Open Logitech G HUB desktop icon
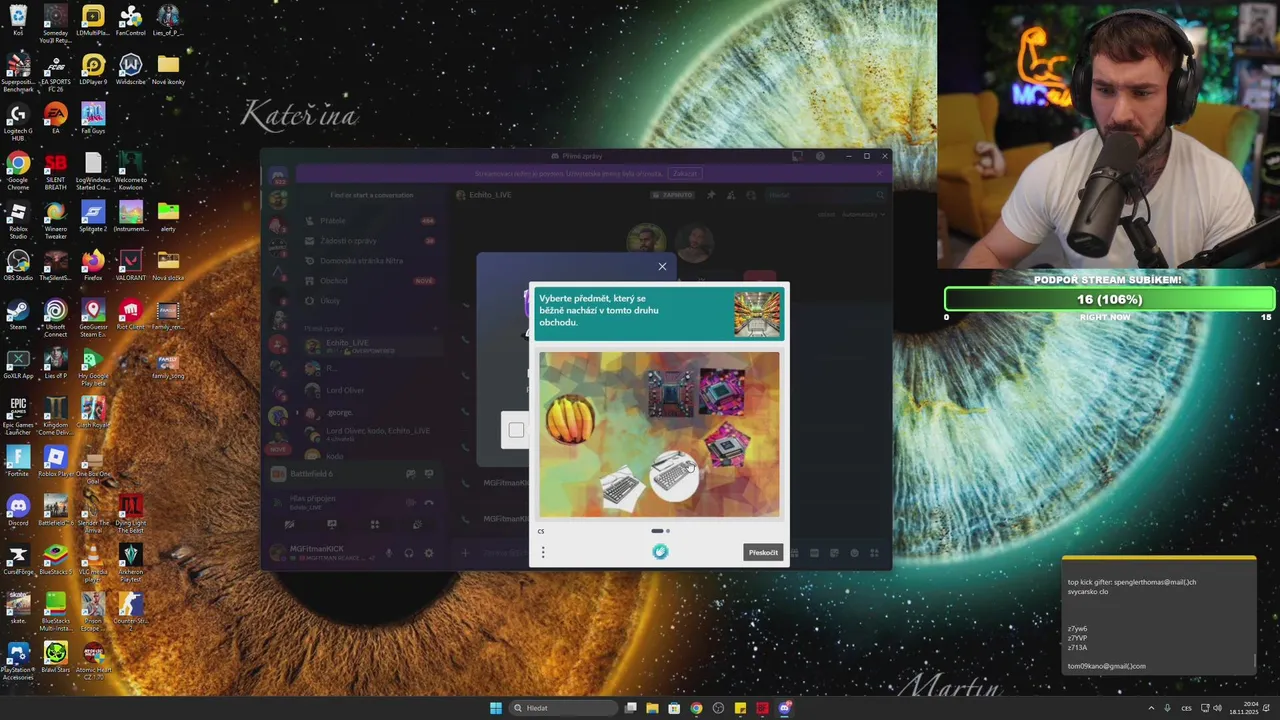Image resolution: width=1280 pixels, height=720 pixels. (x=18, y=122)
